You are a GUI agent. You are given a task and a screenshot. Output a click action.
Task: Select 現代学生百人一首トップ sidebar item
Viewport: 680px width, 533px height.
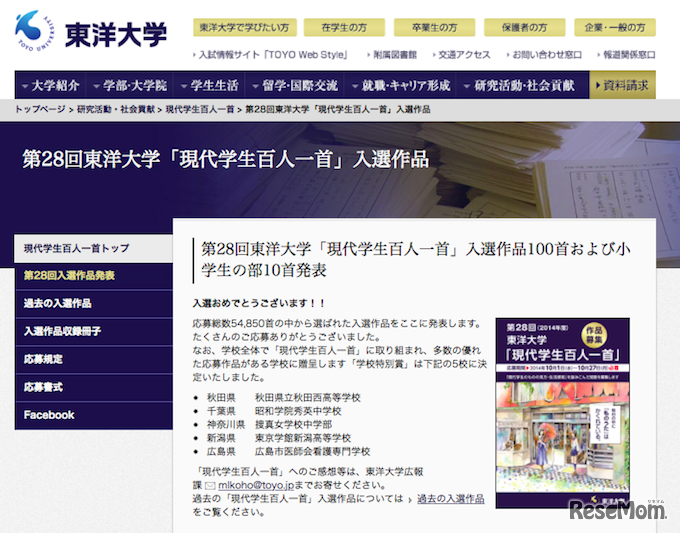94,249
